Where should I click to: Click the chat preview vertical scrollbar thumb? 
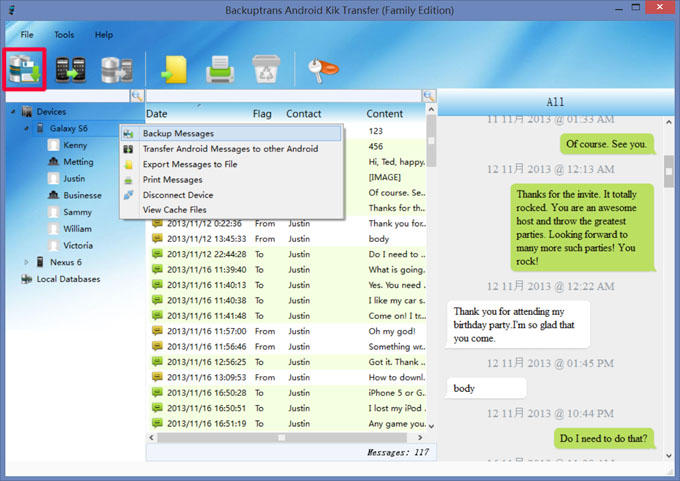(x=669, y=171)
